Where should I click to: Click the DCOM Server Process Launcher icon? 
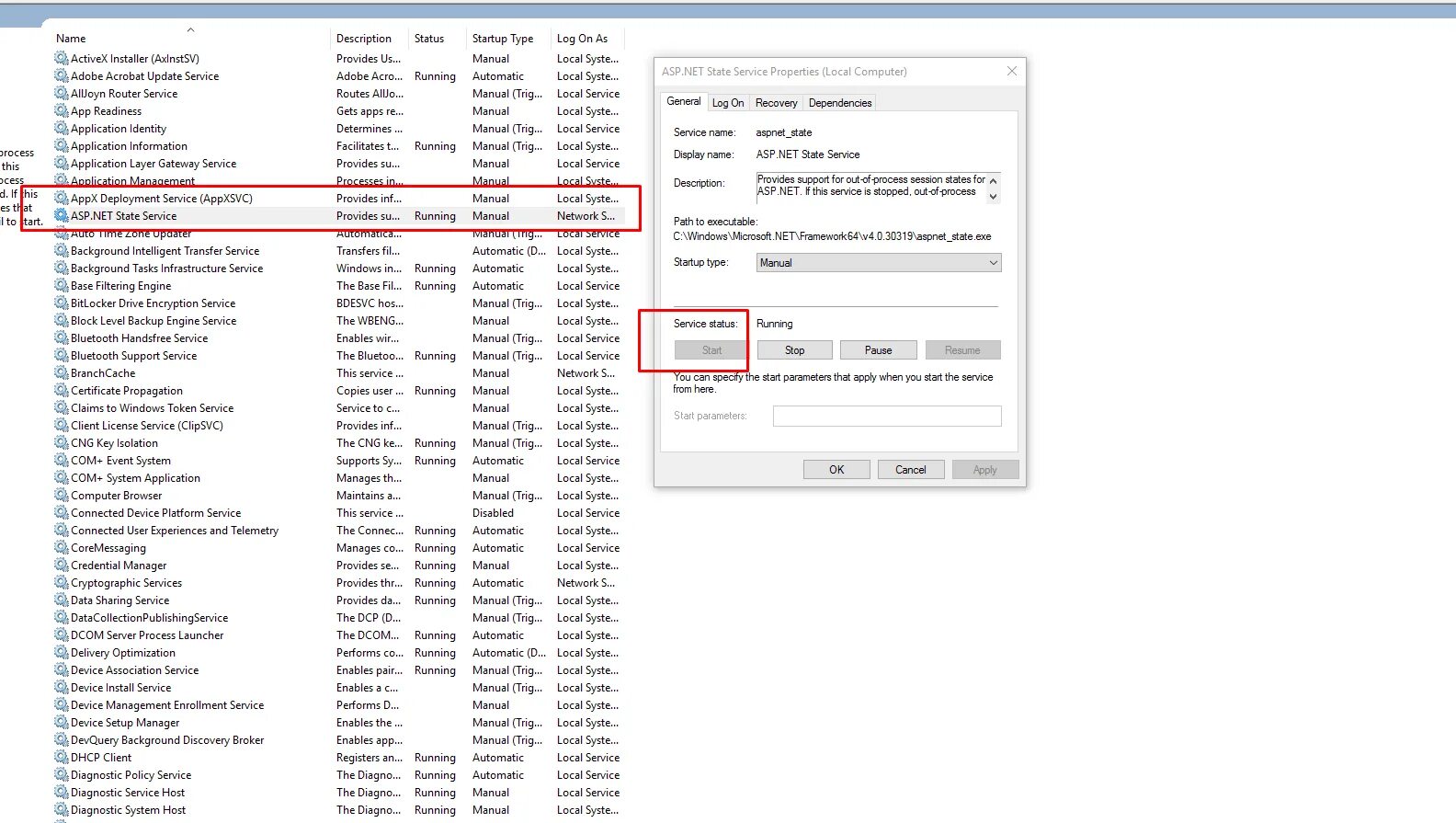tap(62, 634)
